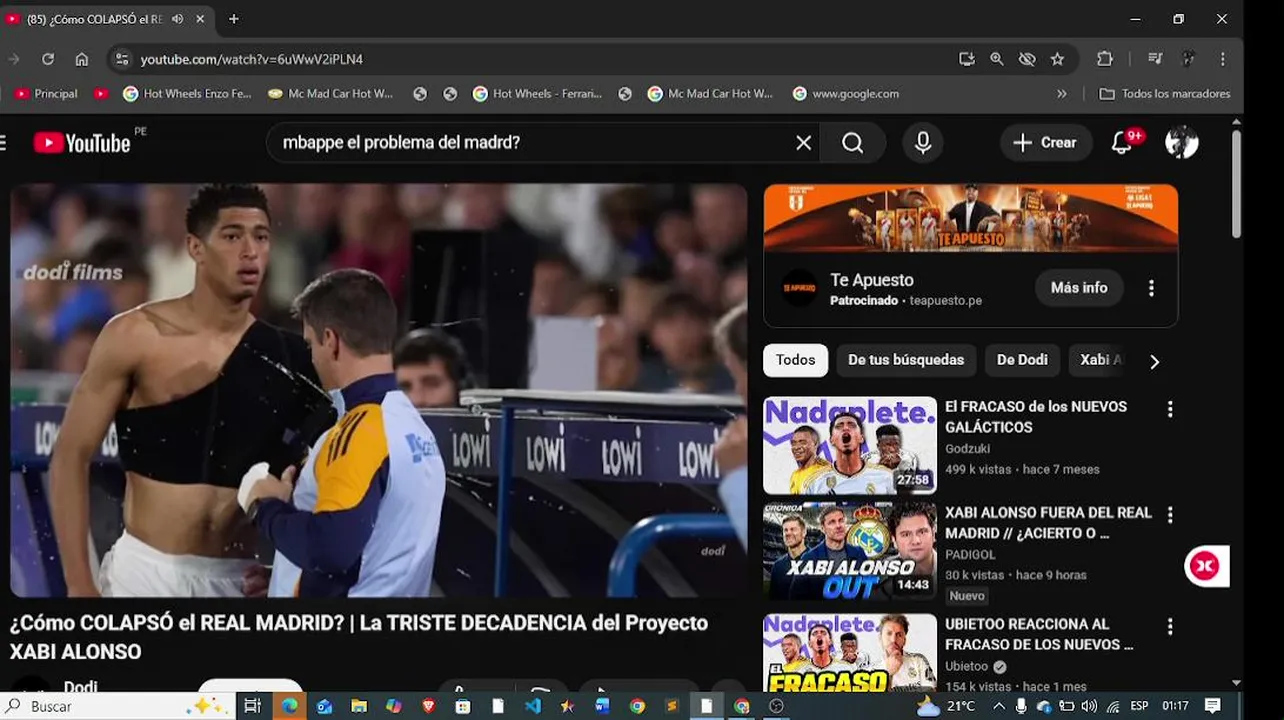The image size is (1284, 720).
Task: Open a new browser tab
Action: pos(233,19)
